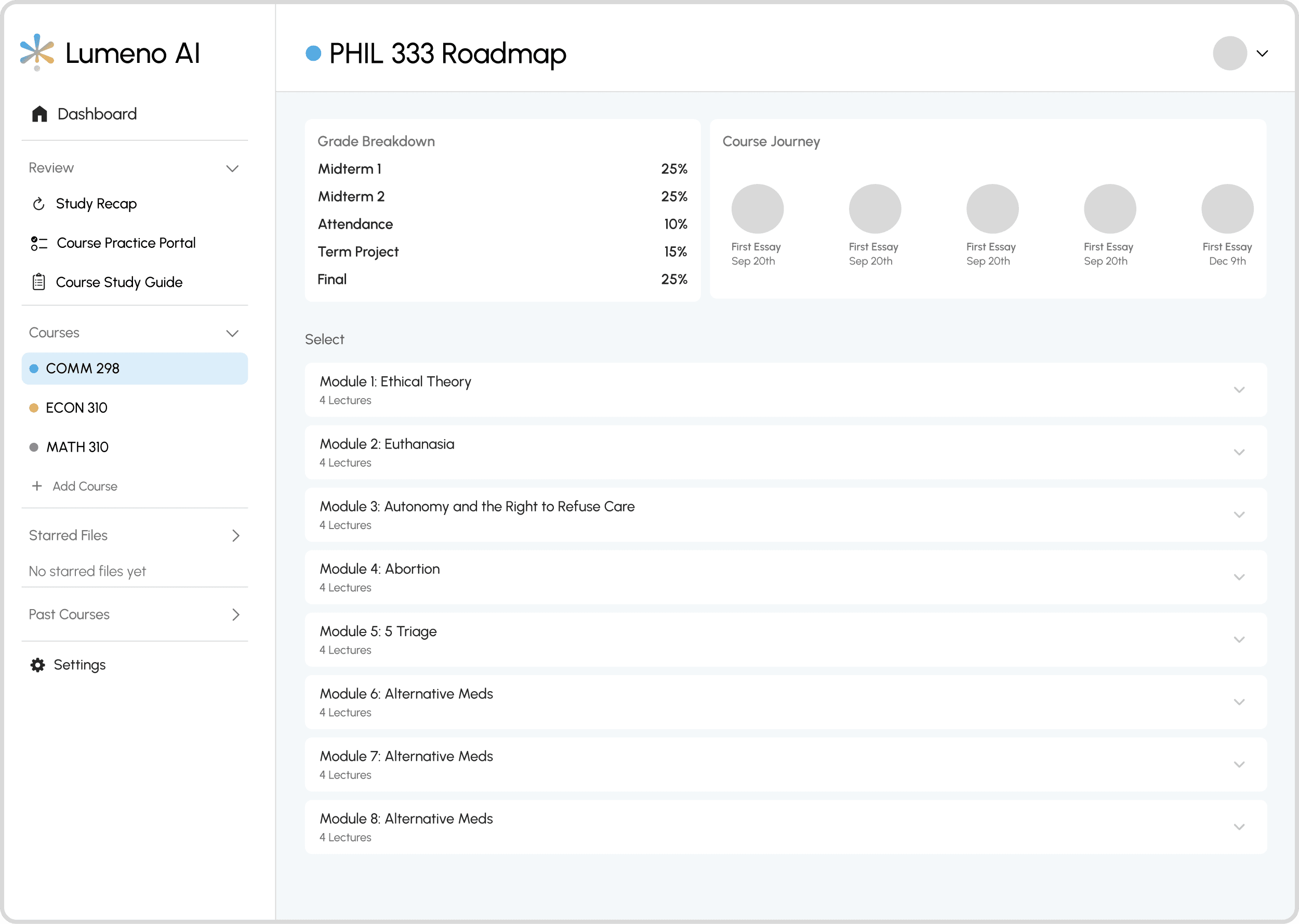The height and width of the screenshot is (924, 1299).
Task: Open Settings via the gear icon
Action: tap(37, 665)
